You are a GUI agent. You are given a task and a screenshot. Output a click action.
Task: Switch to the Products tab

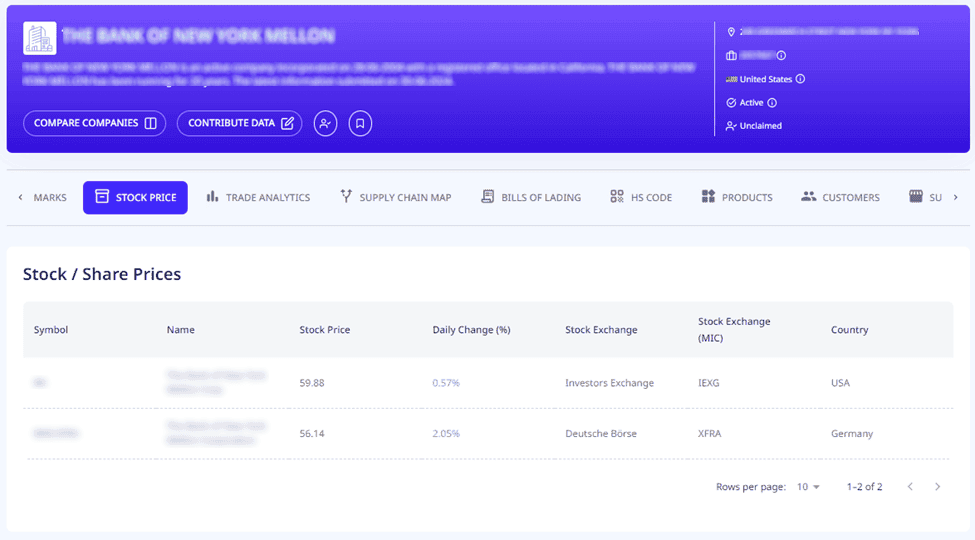point(737,197)
